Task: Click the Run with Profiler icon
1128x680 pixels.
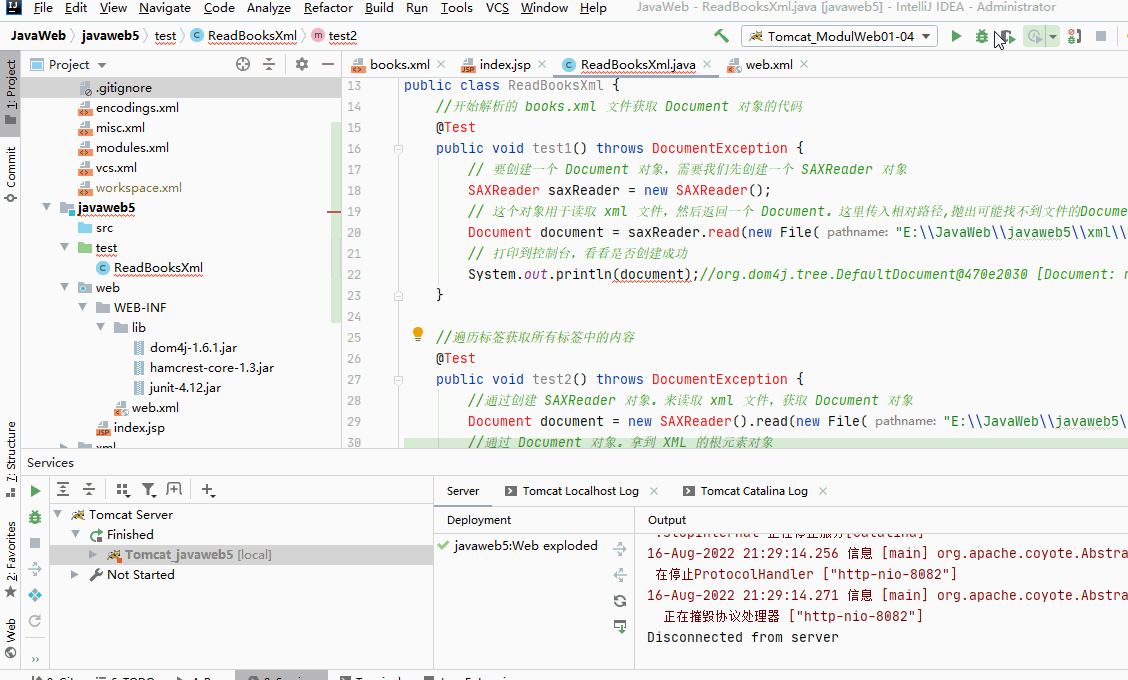Action: (x=1034, y=36)
